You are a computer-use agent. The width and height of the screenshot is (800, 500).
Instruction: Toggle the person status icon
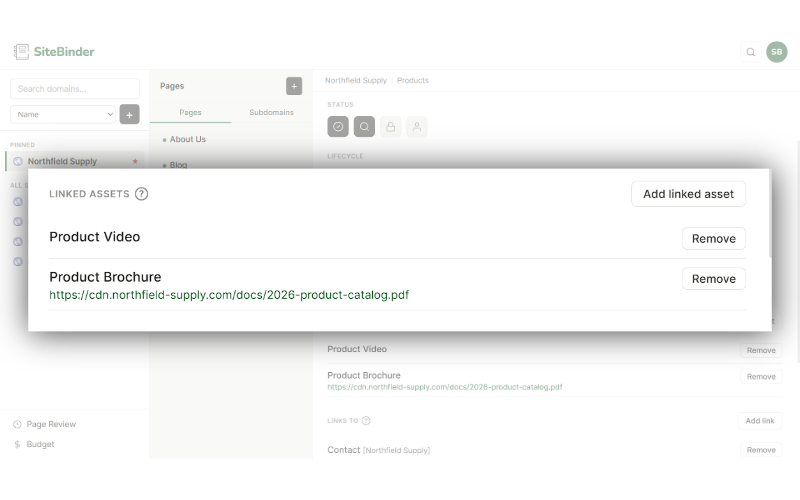coord(417,127)
